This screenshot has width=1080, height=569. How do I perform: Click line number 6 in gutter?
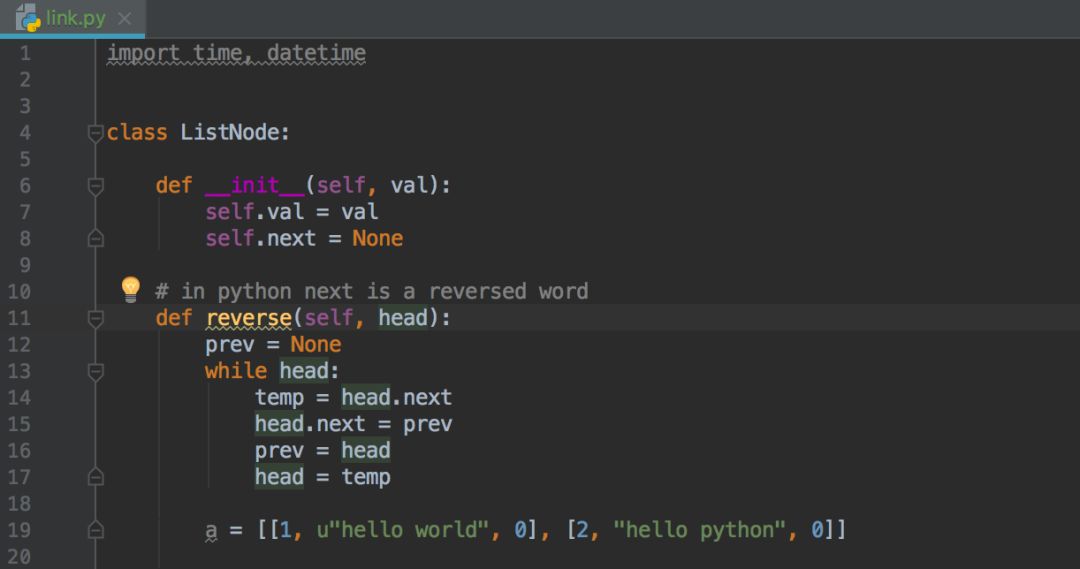[x=25, y=185]
